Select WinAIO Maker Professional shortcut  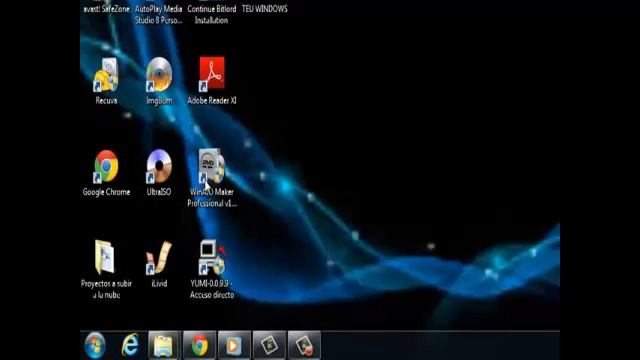[211, 178]
